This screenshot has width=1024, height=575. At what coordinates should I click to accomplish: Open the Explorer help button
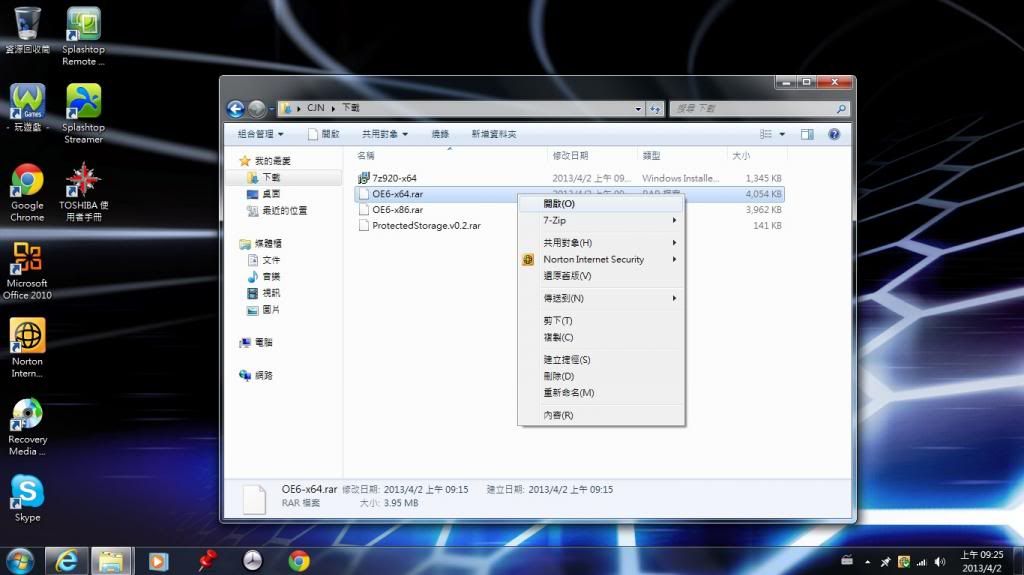(834, 134)
